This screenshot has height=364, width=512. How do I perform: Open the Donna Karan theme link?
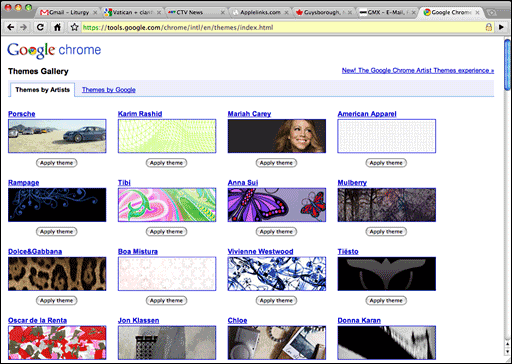pos(359,320)
